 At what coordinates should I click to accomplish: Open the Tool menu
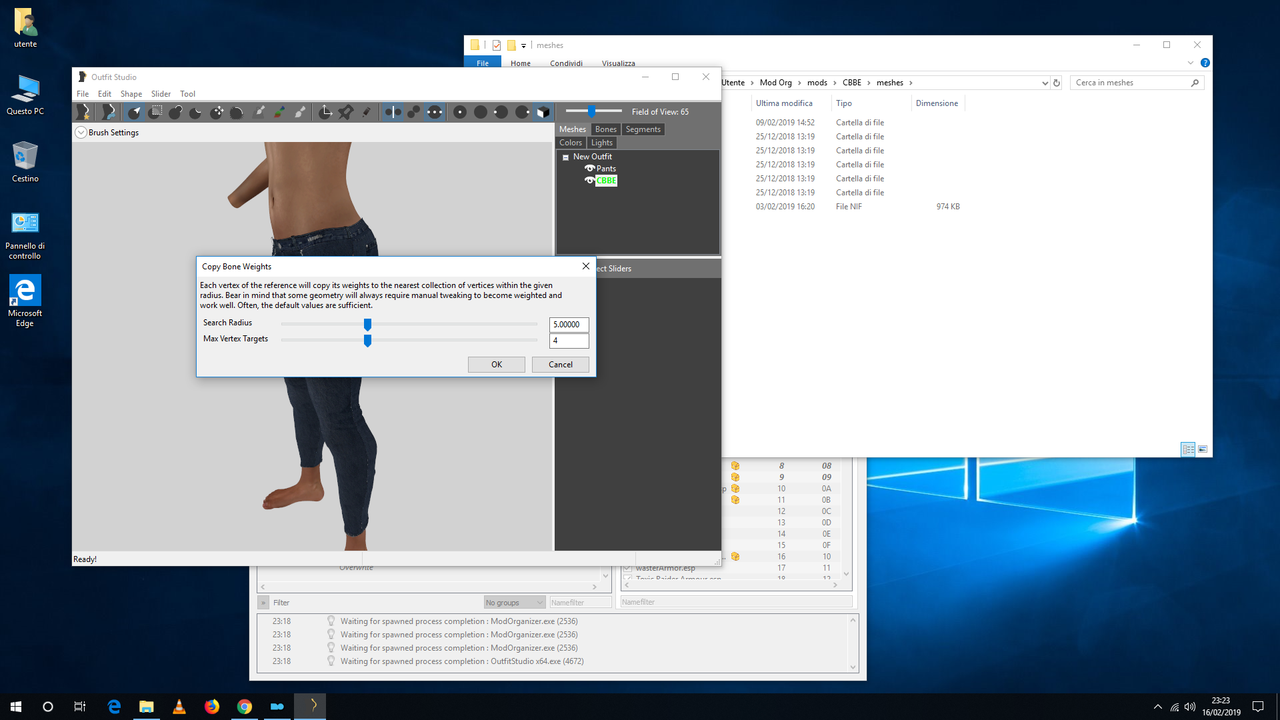pos(188,94)
